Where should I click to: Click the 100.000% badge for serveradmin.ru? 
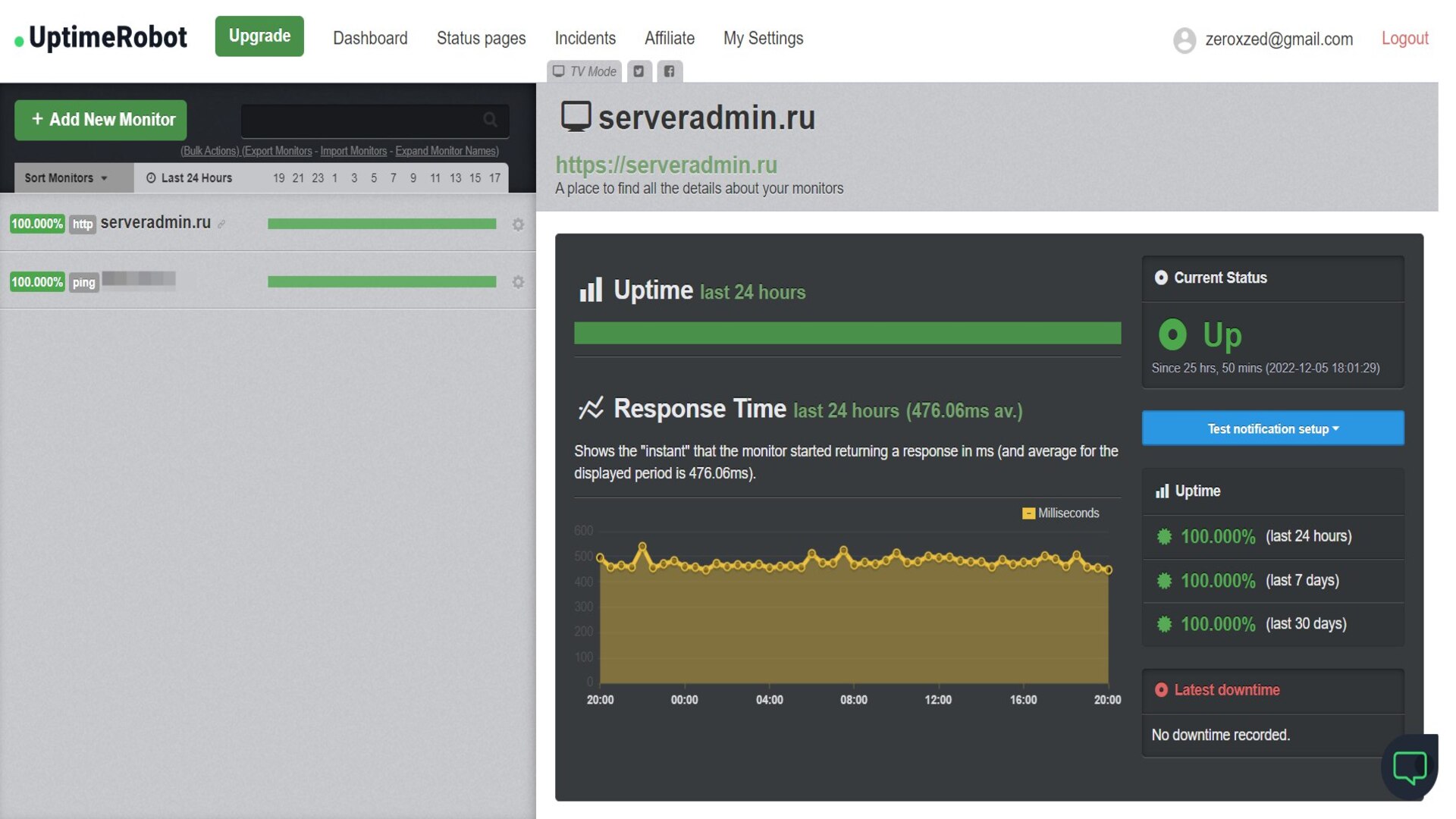pyautogui.click(x=37, y=224)
